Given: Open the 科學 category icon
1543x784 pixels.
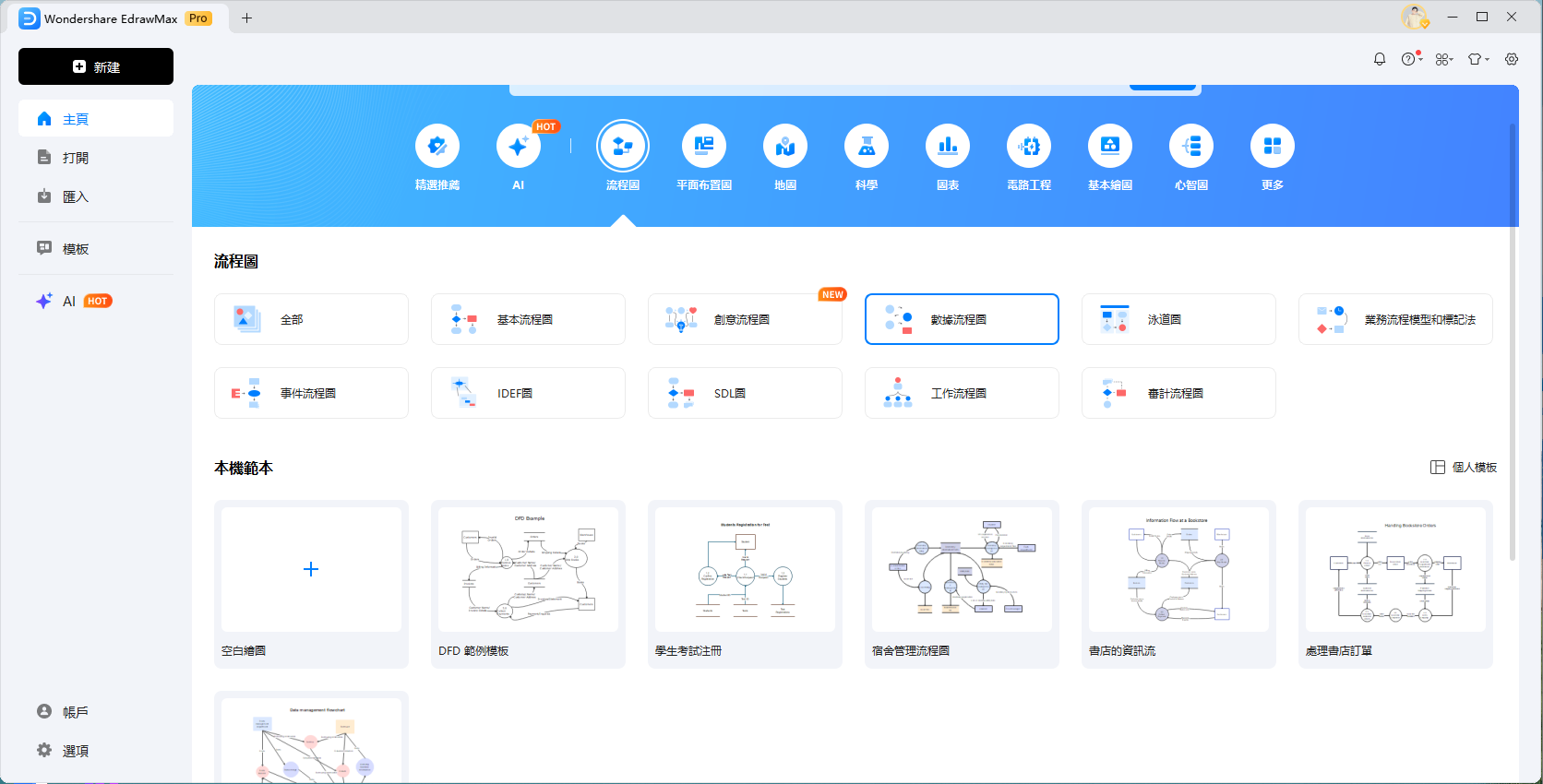Looking at the screenshot, I should tap(866, 147).
